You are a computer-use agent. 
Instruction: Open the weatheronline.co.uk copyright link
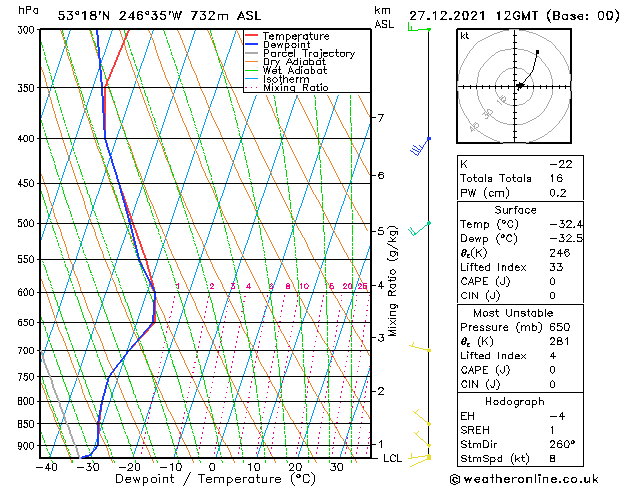tap(524, 479)
